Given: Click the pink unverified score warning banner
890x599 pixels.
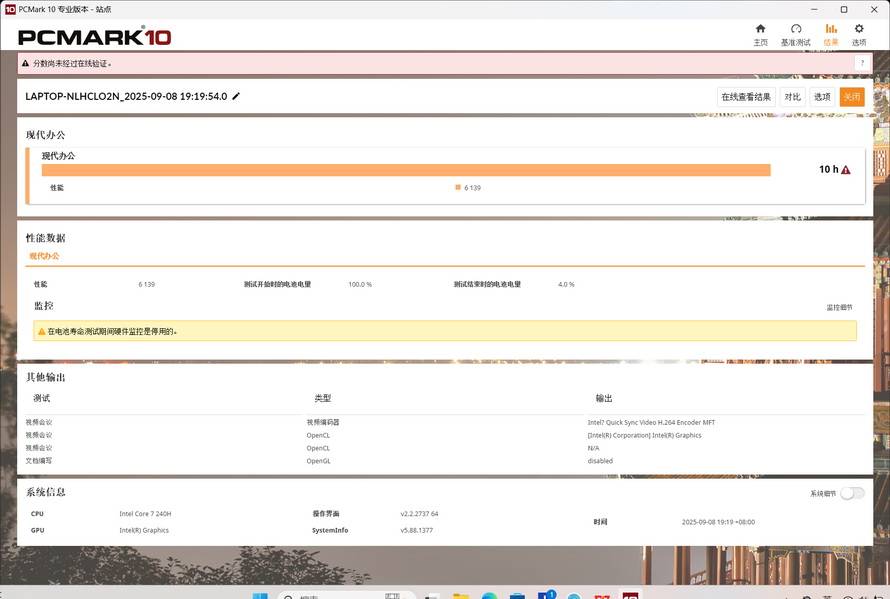Looking at the screenshot, I should [430, 63].
